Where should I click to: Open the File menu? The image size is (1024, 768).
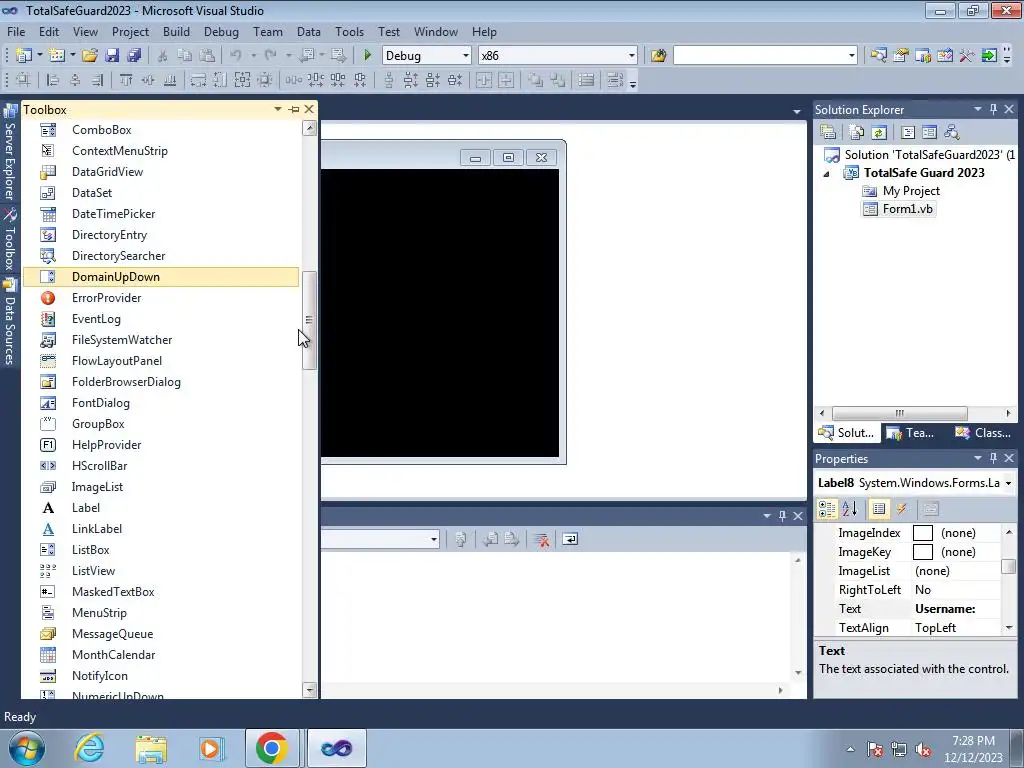click(x=16, y=32)
